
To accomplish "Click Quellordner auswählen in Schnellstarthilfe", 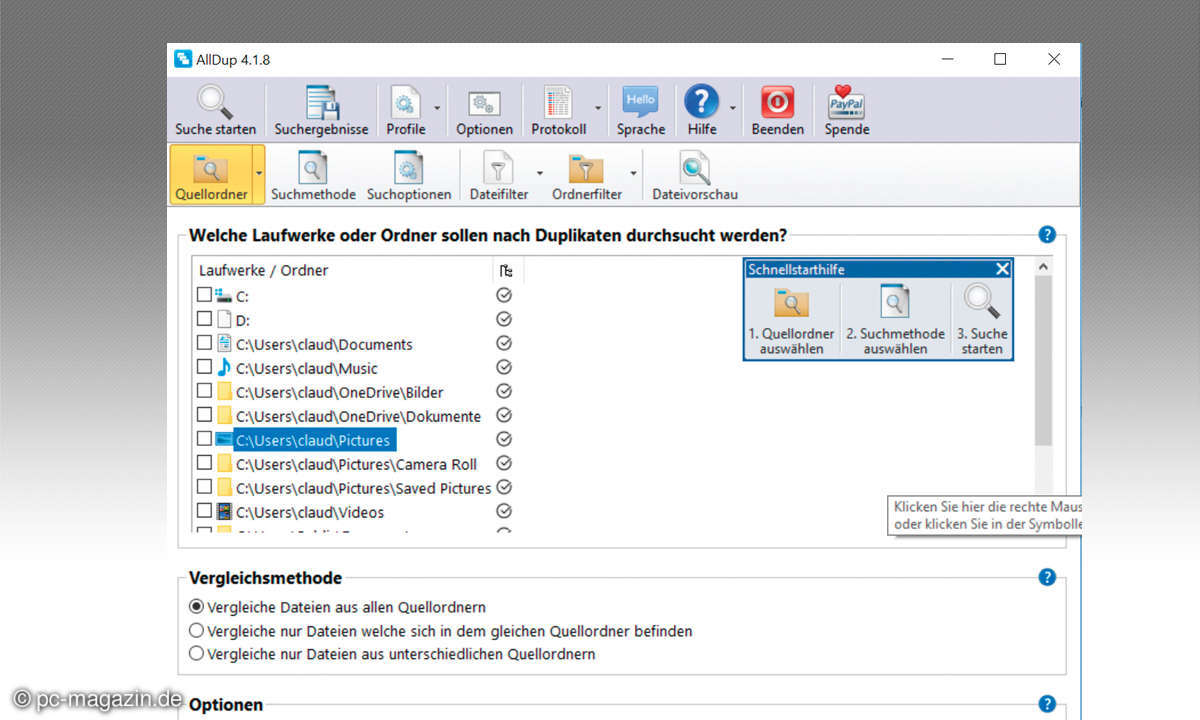I will pos(791,320).
